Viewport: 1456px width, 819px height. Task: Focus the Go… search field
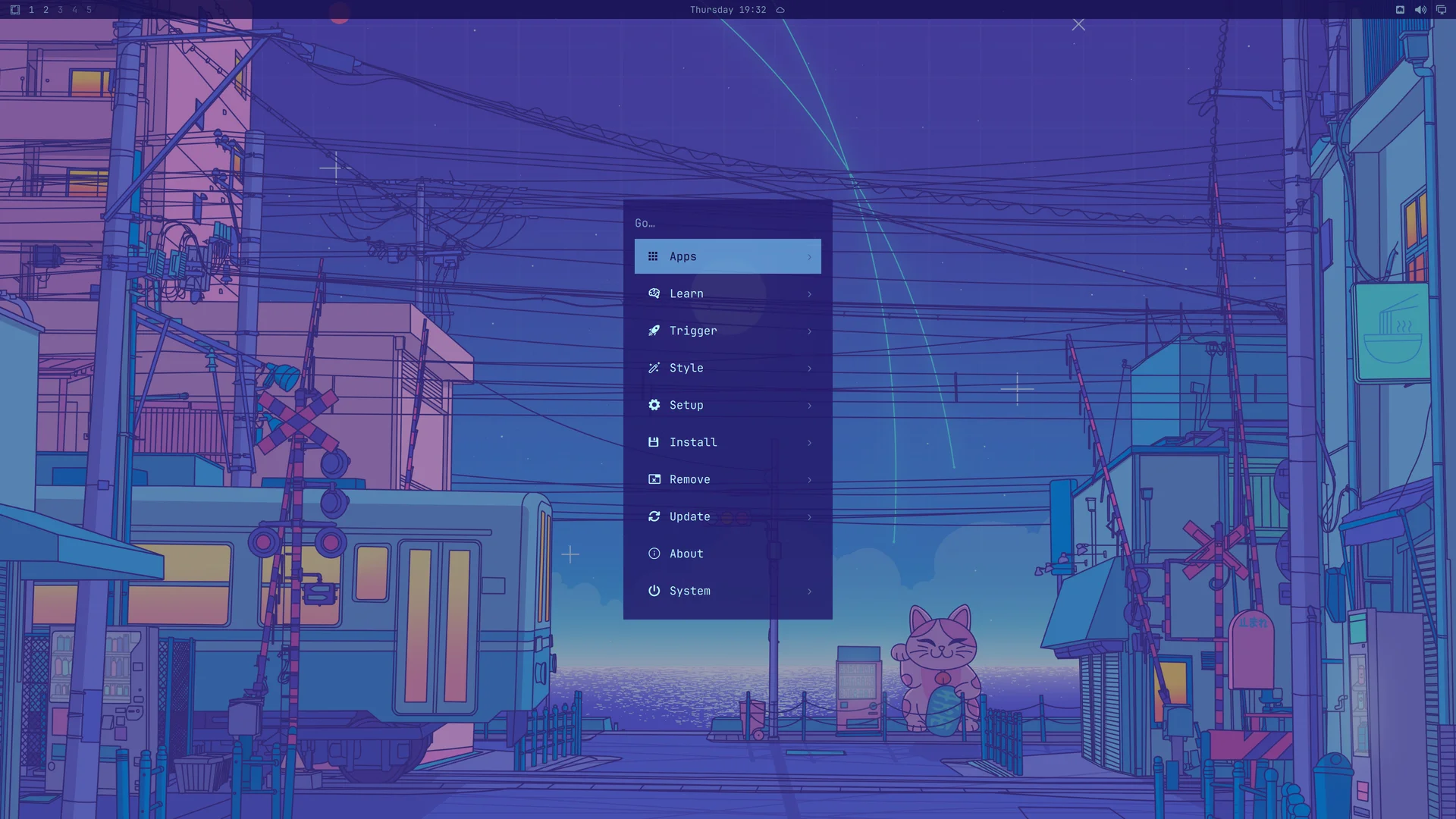coord(728,223)
